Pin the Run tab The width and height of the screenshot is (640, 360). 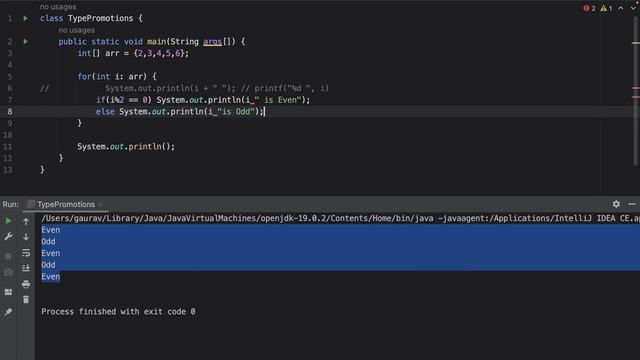(x=8, y=312)
